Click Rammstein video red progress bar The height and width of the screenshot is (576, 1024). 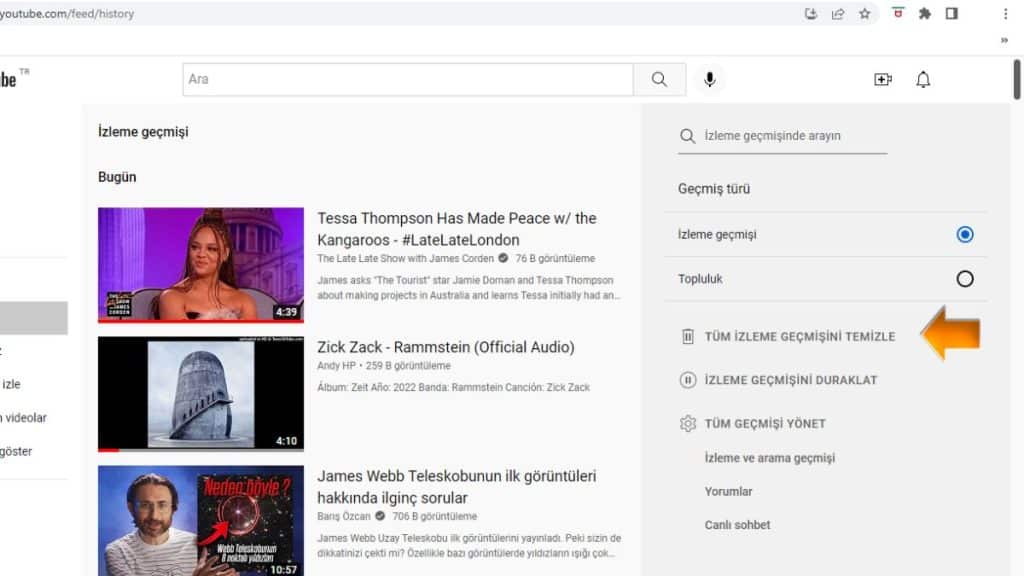coord(108,449)
